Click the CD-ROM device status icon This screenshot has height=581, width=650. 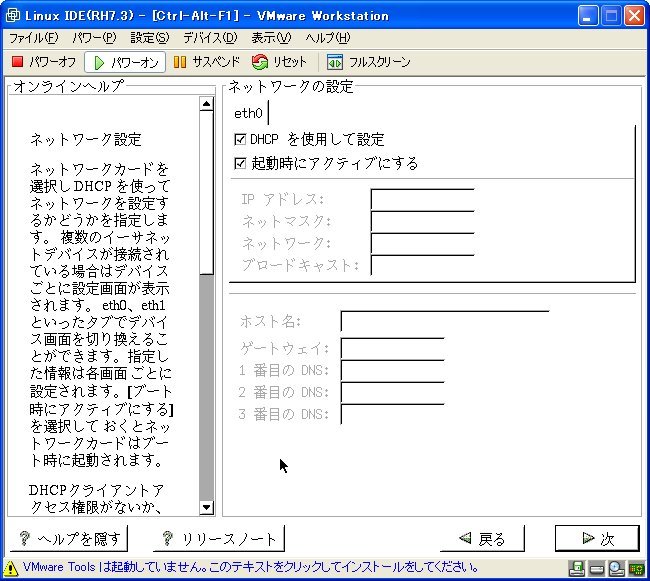click(x=616, y=569)
